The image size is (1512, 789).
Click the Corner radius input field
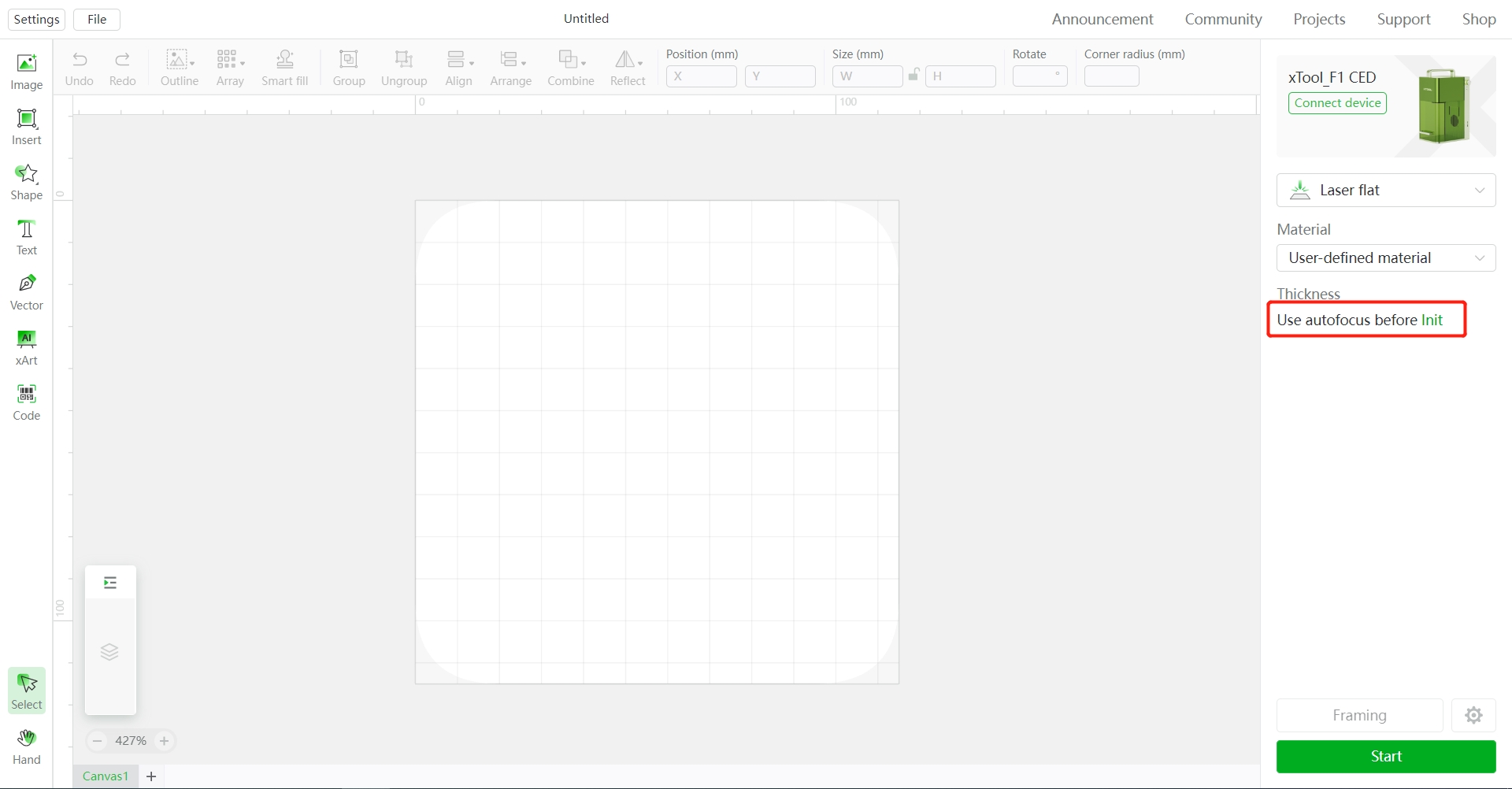[1112, 76]
